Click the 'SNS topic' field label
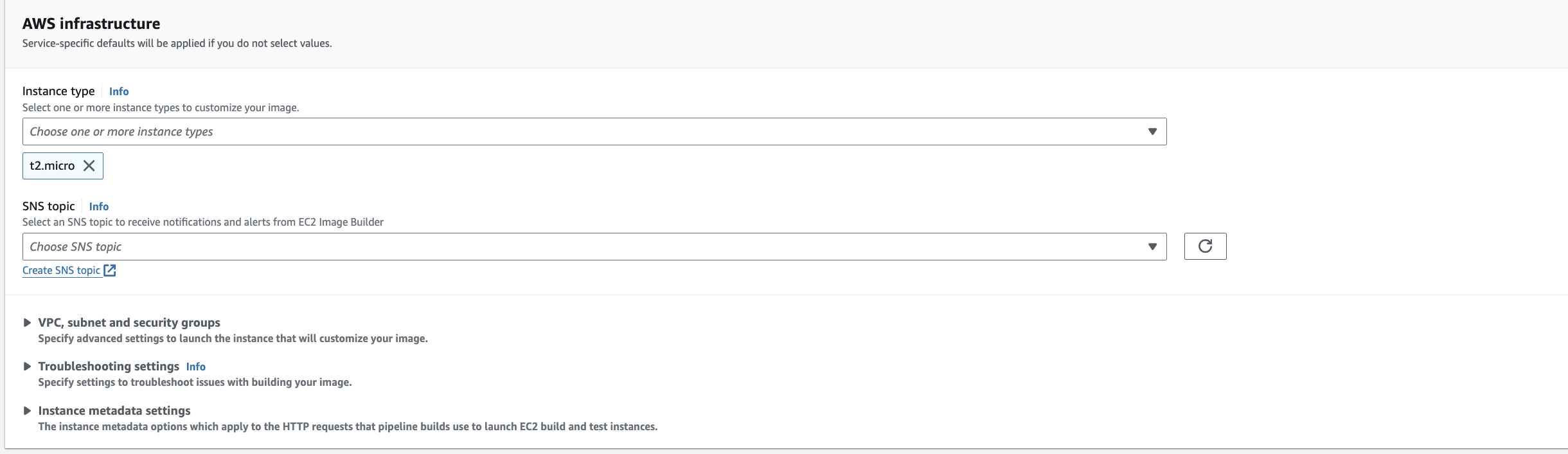This screenshot has width=1568, height=454. coord(49,206)
